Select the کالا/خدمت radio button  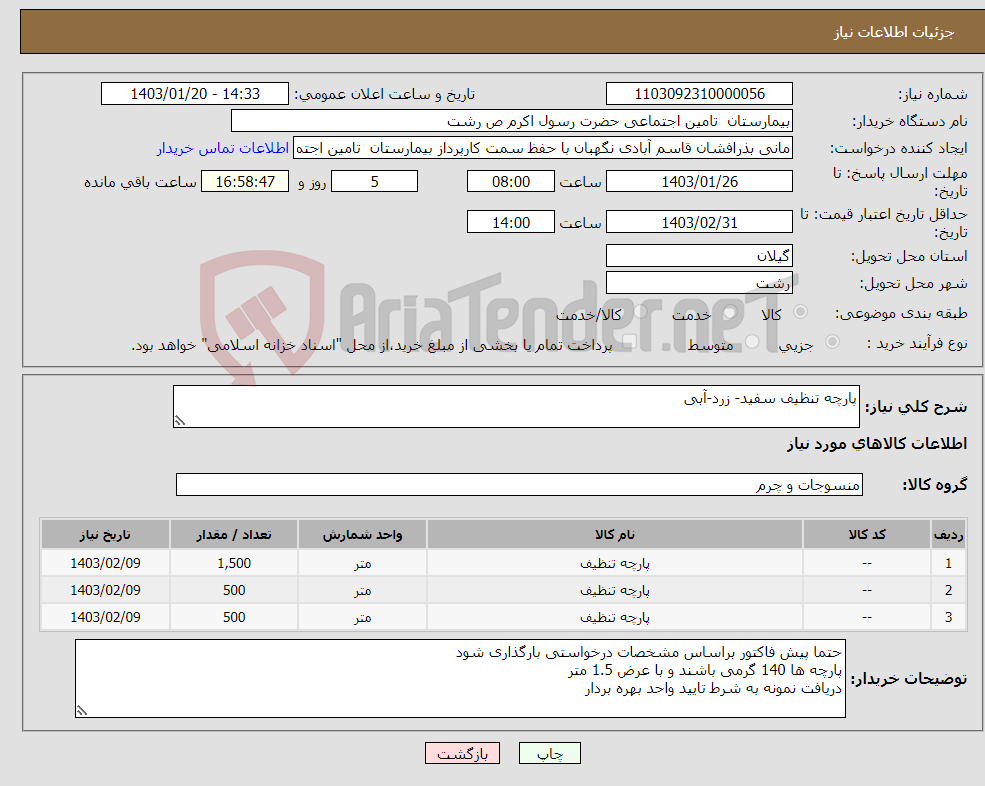pos(640,312)
